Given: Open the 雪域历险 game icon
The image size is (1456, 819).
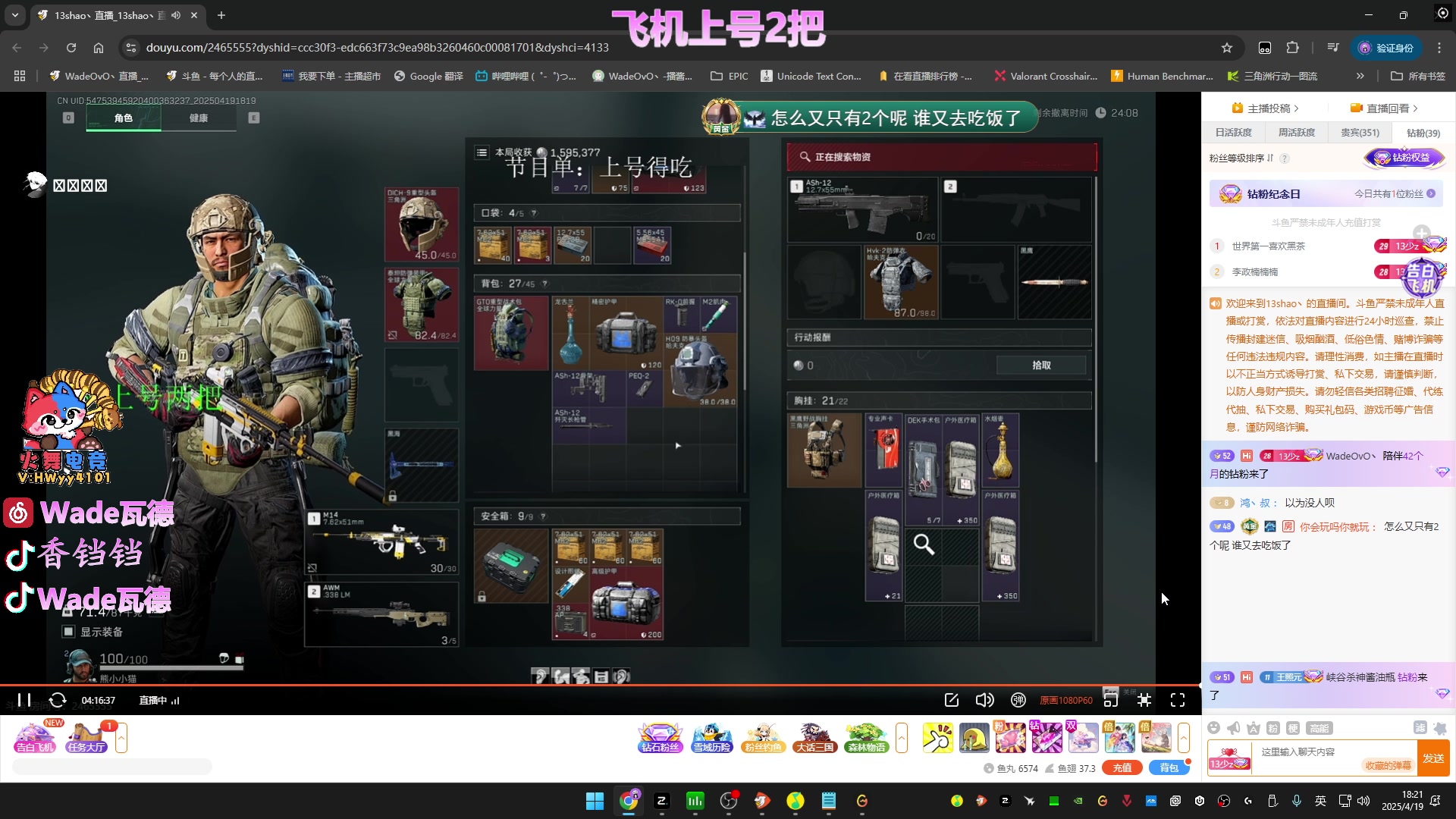Looking at the screenshot, I should coord(711,737).
